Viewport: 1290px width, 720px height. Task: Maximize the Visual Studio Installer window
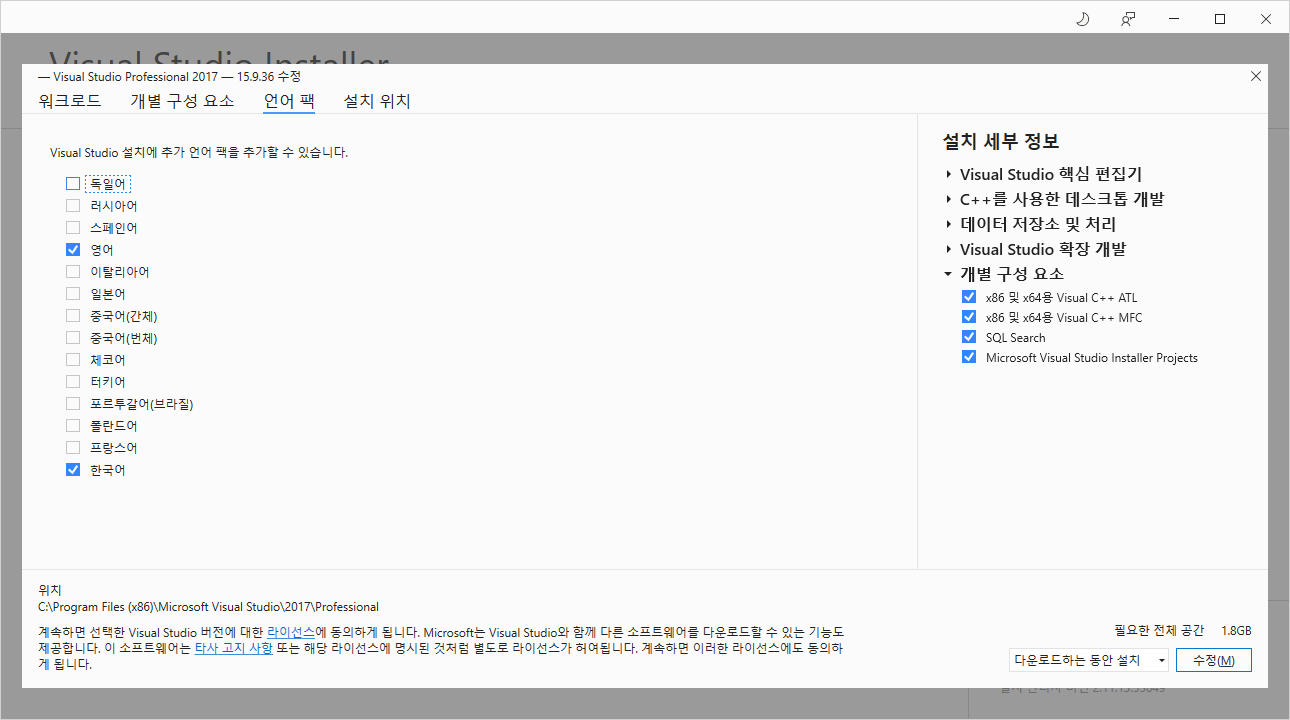coord(1220,19)
